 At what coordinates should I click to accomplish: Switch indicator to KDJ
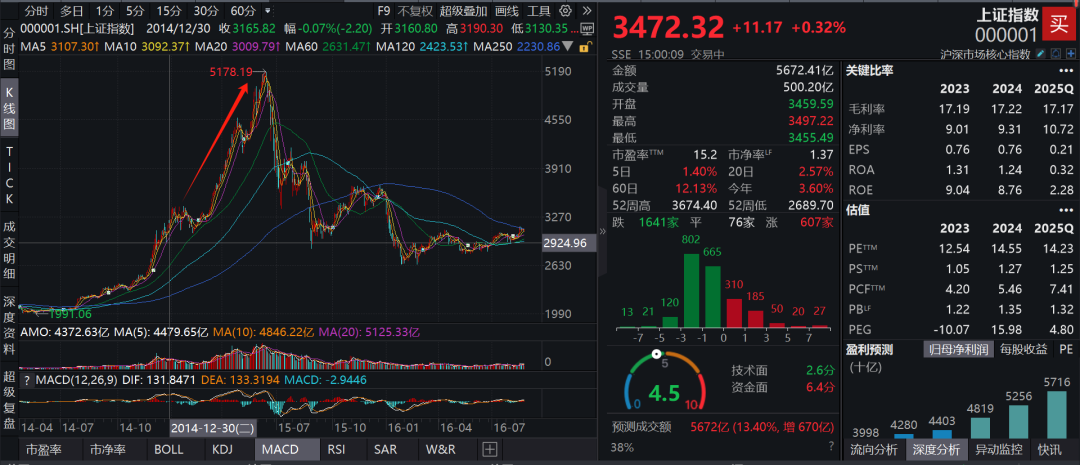pos(222,450)
